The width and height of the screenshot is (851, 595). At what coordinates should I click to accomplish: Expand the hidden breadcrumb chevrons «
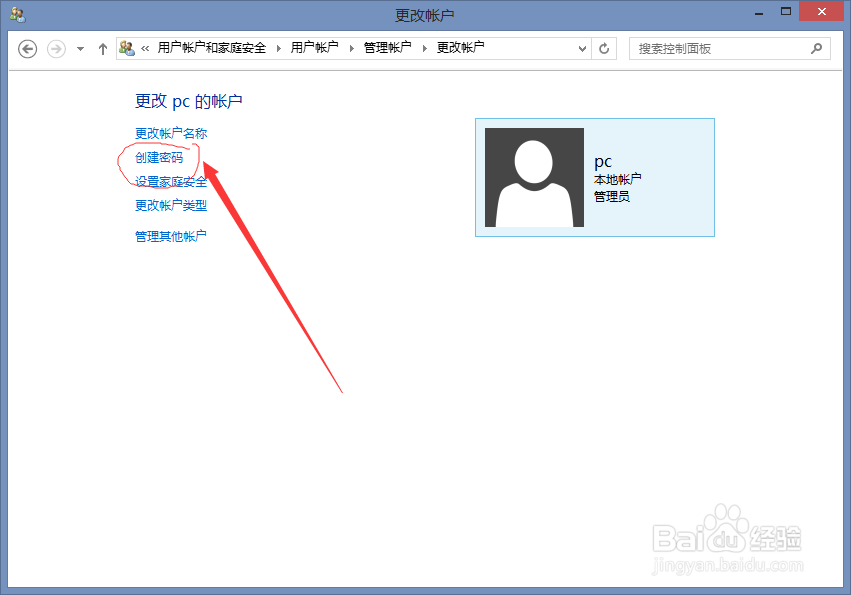145,48
